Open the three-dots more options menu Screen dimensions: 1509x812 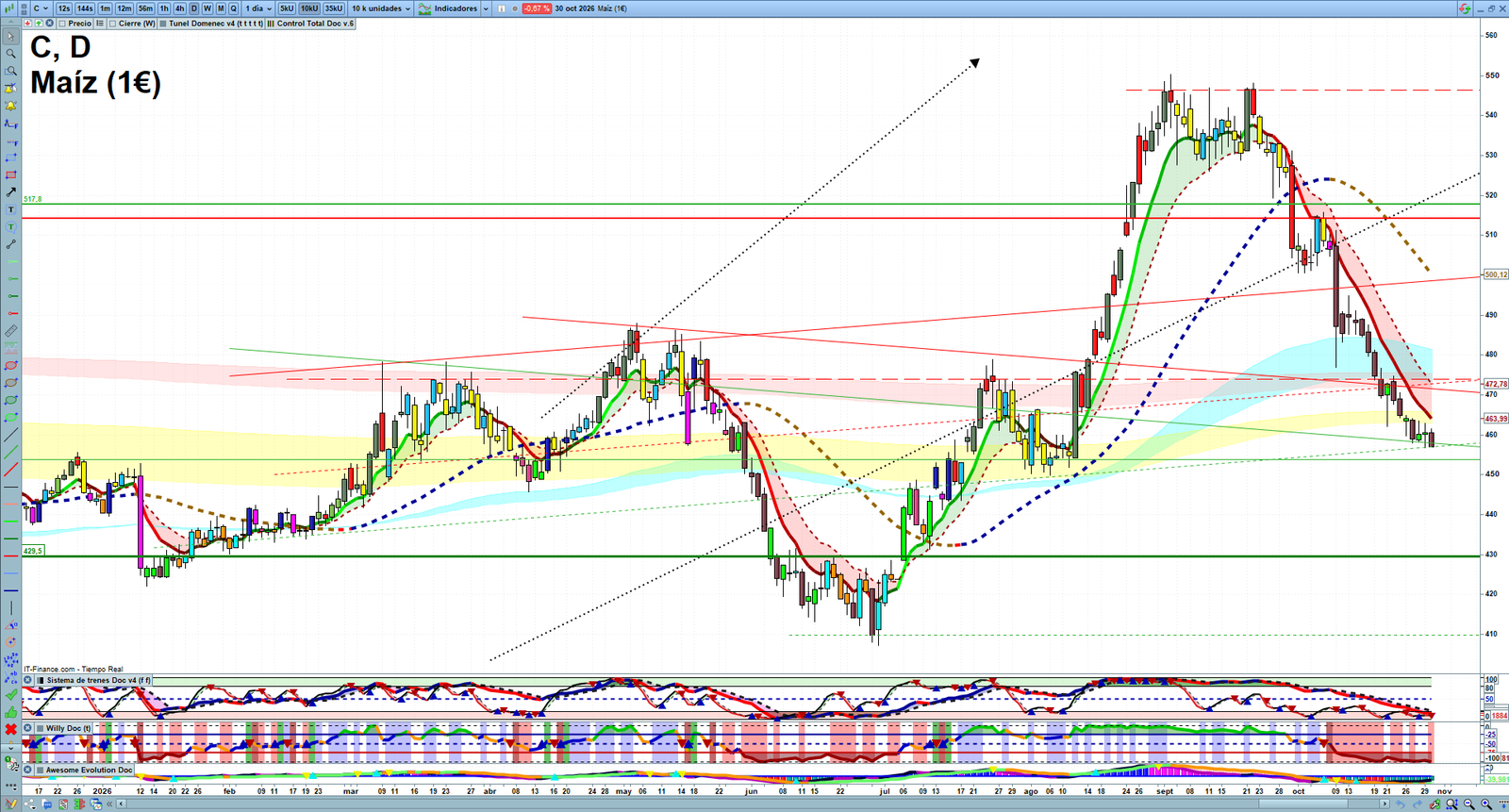pos(11,787)
